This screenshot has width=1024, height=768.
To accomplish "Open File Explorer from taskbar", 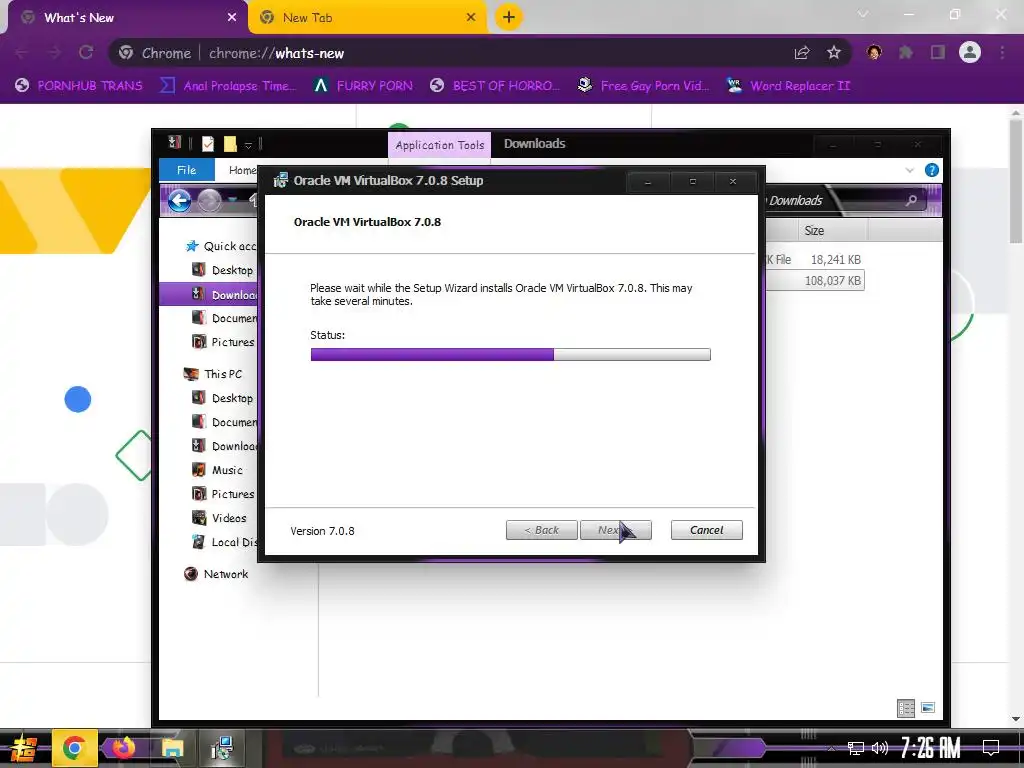I will 172,748.
